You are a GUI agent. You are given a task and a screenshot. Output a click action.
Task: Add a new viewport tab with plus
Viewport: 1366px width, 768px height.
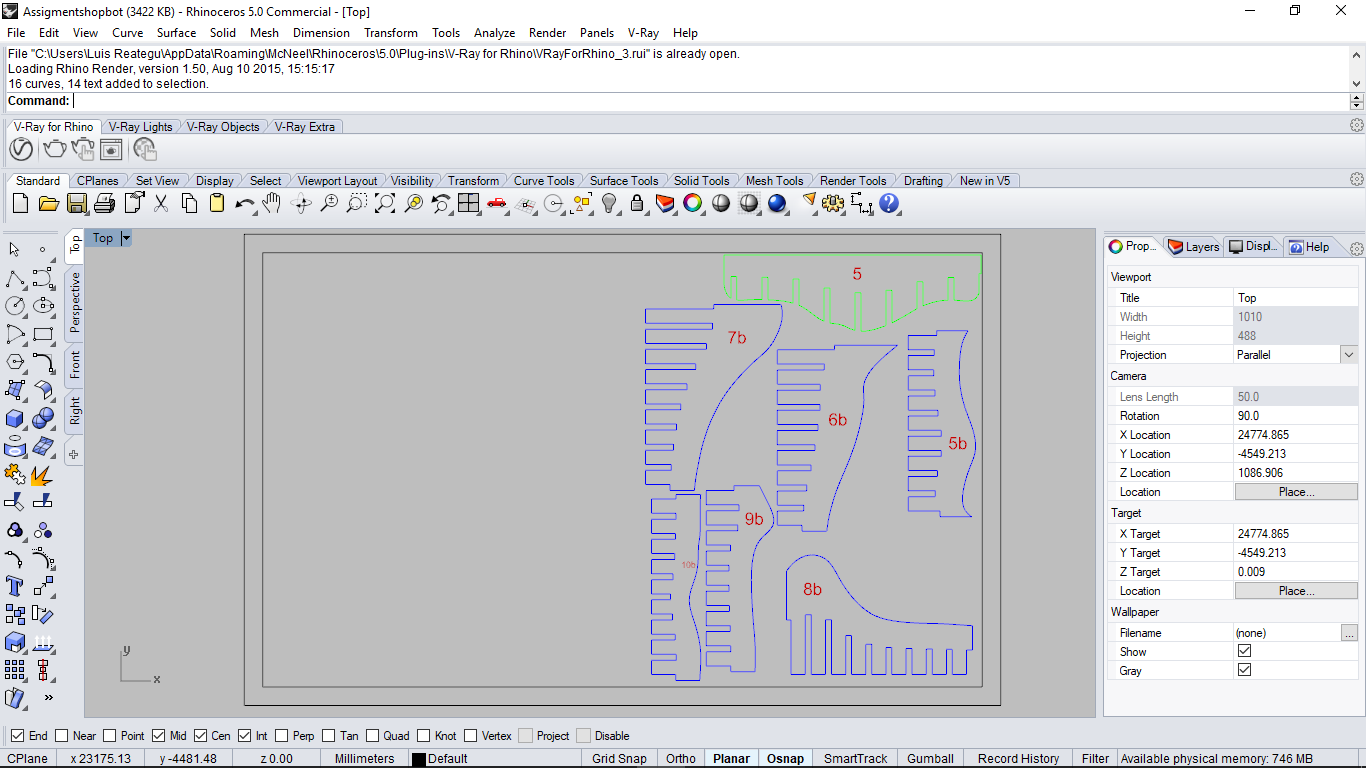coord(74,454)
